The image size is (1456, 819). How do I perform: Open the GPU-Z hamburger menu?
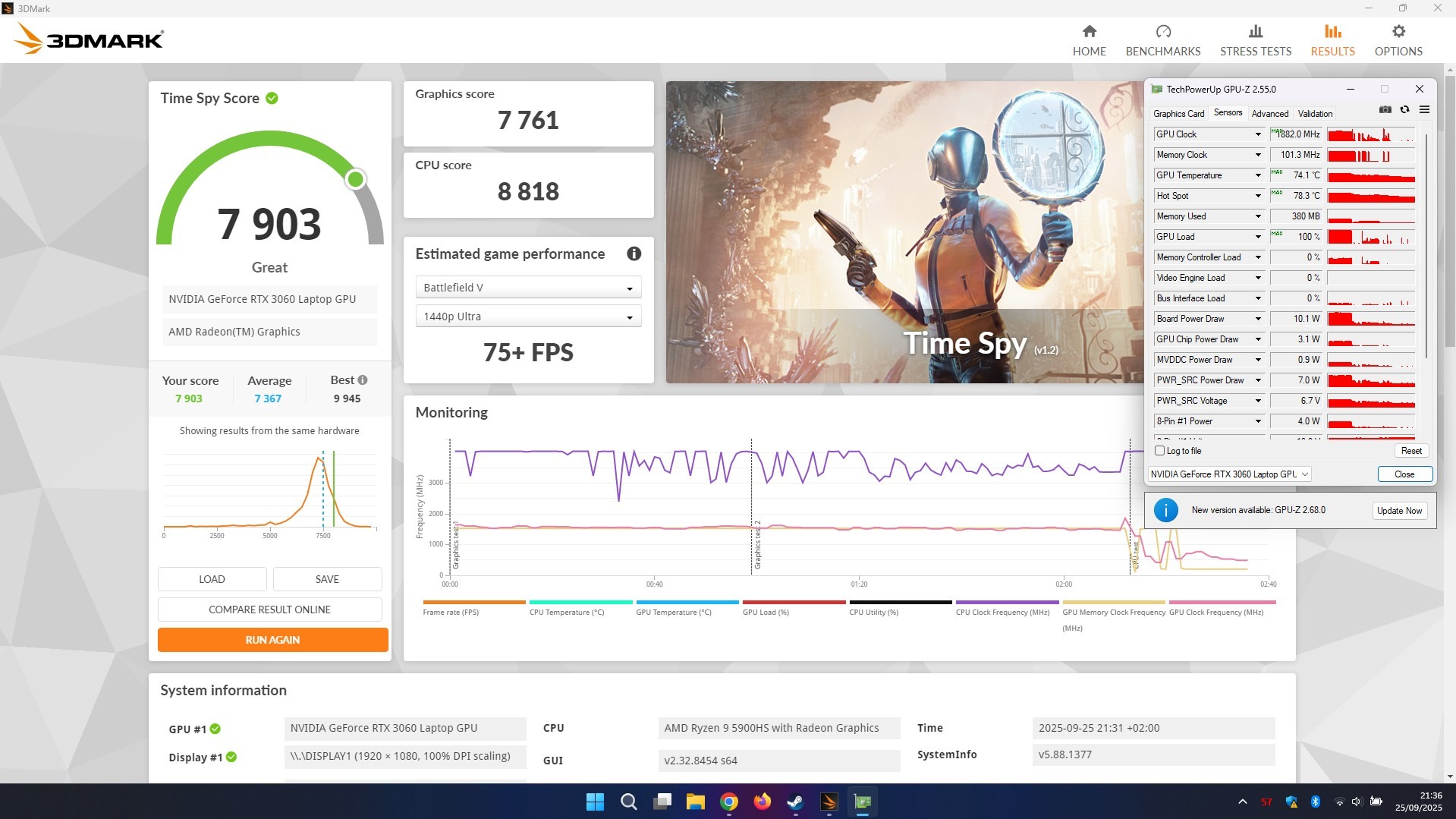point(1424,110)
